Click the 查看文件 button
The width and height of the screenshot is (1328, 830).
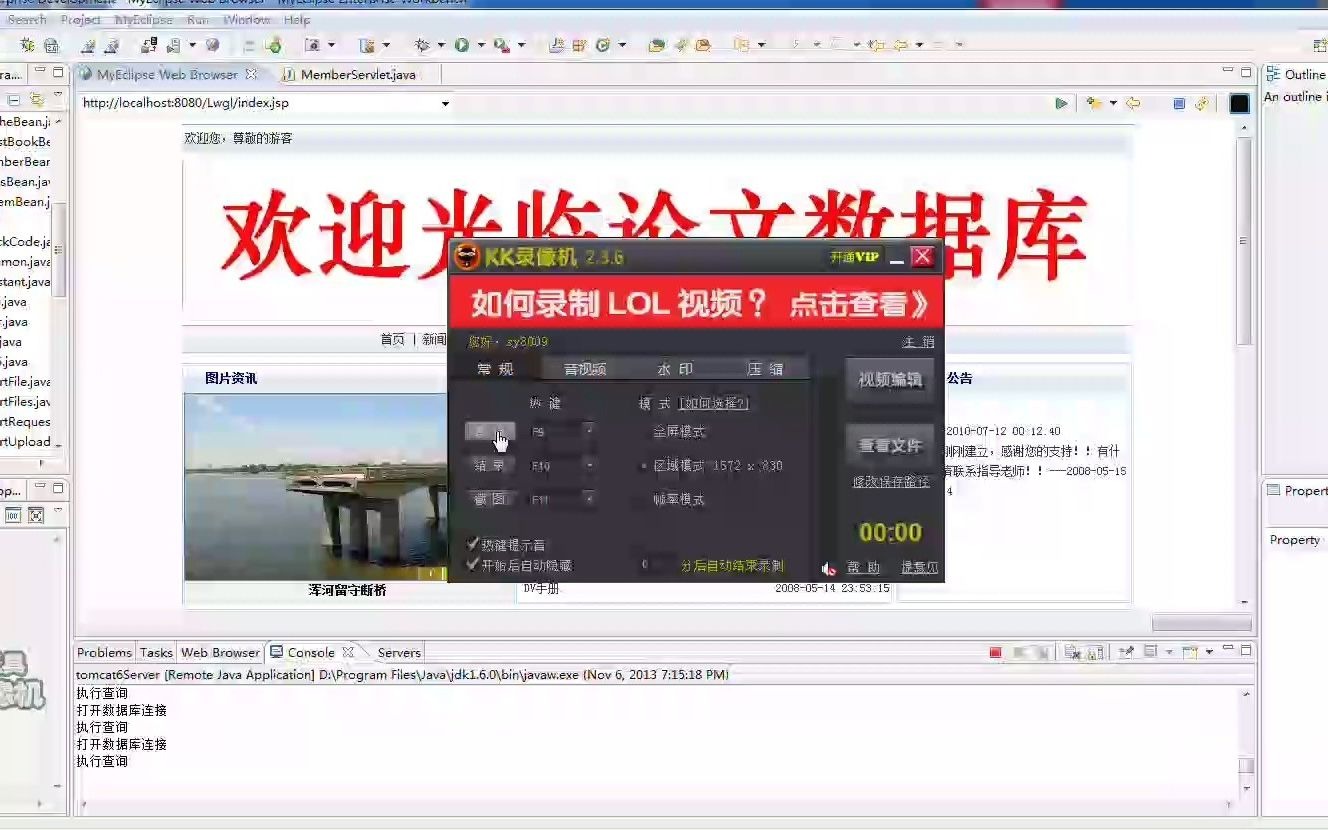click(890, 446)
